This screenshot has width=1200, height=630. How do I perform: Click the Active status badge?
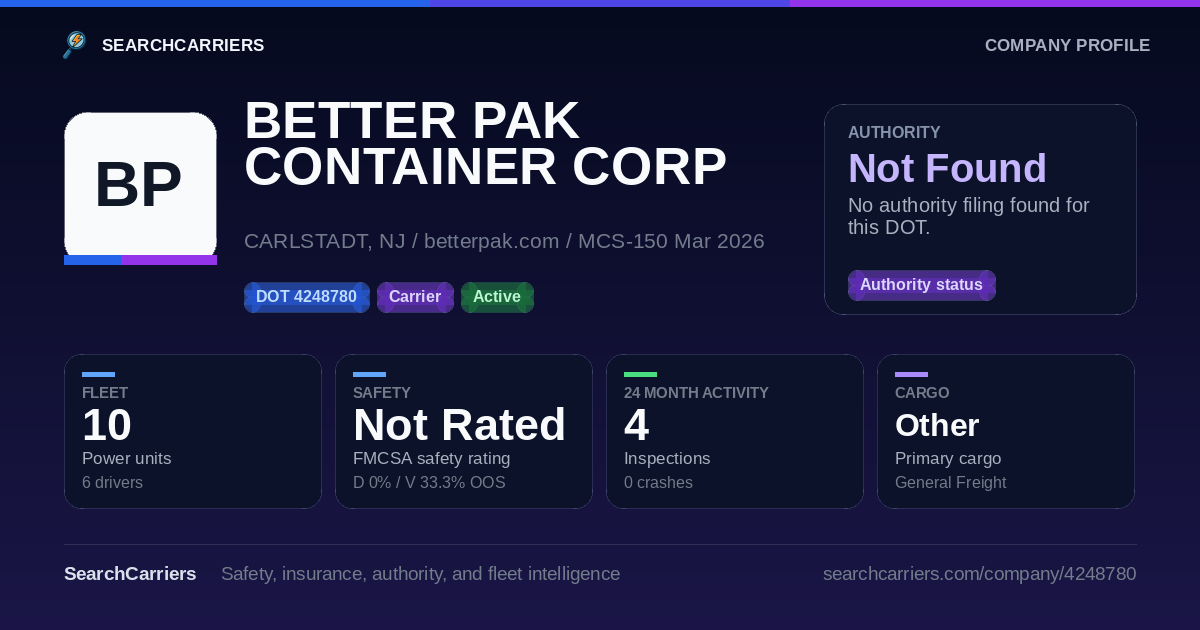tap(497, 297)
